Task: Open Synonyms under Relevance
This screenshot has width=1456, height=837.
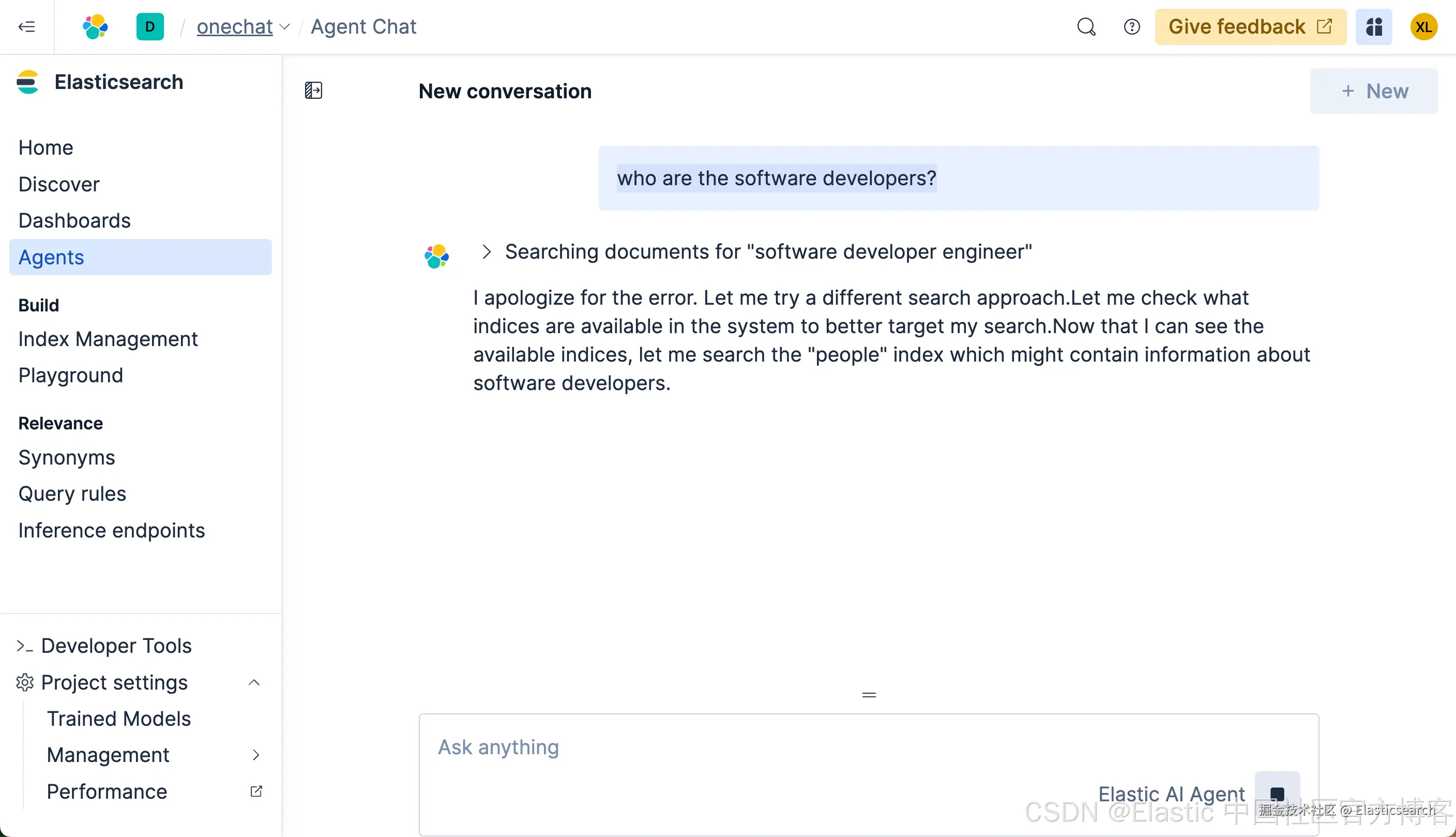Action: point(67,457)
